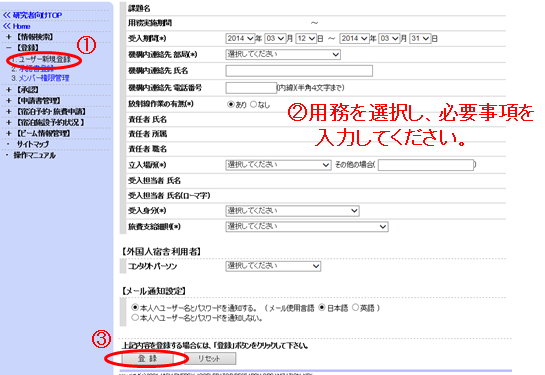
Task: Select あり for 放射線作業の有無
Action: pos(230,104)
